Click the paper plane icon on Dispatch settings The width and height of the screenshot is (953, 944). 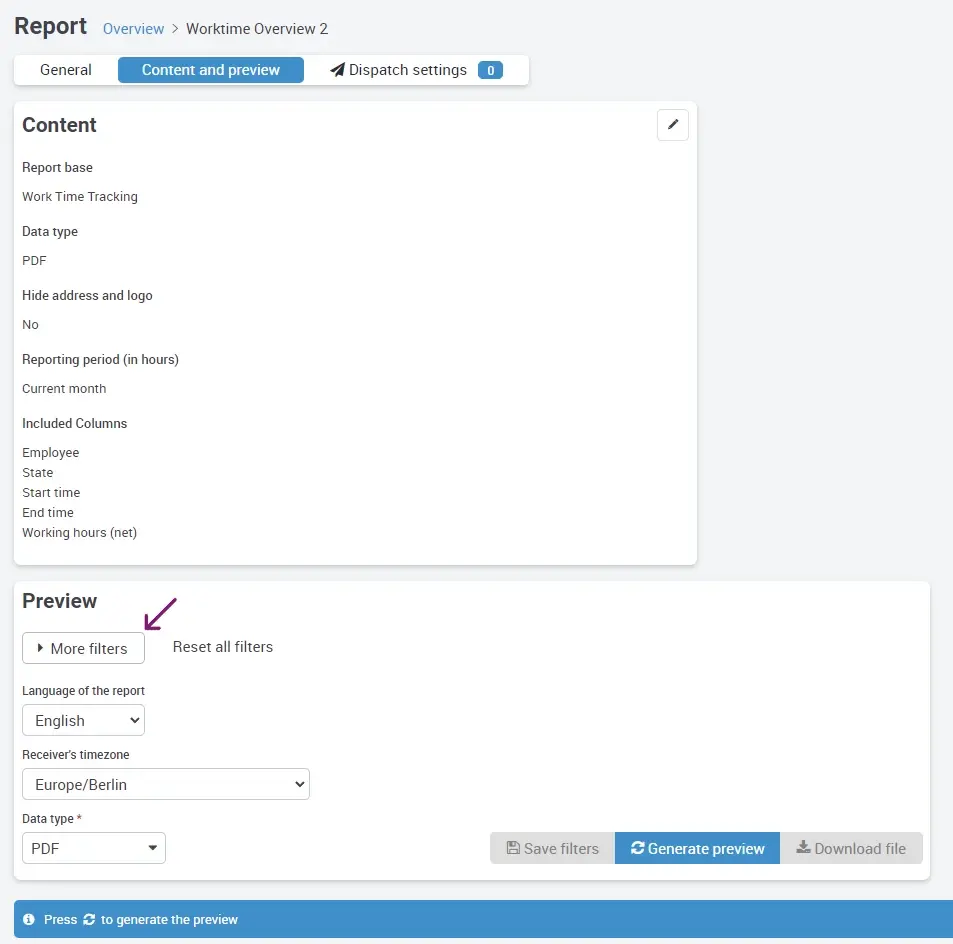click(x=337, y=70)
